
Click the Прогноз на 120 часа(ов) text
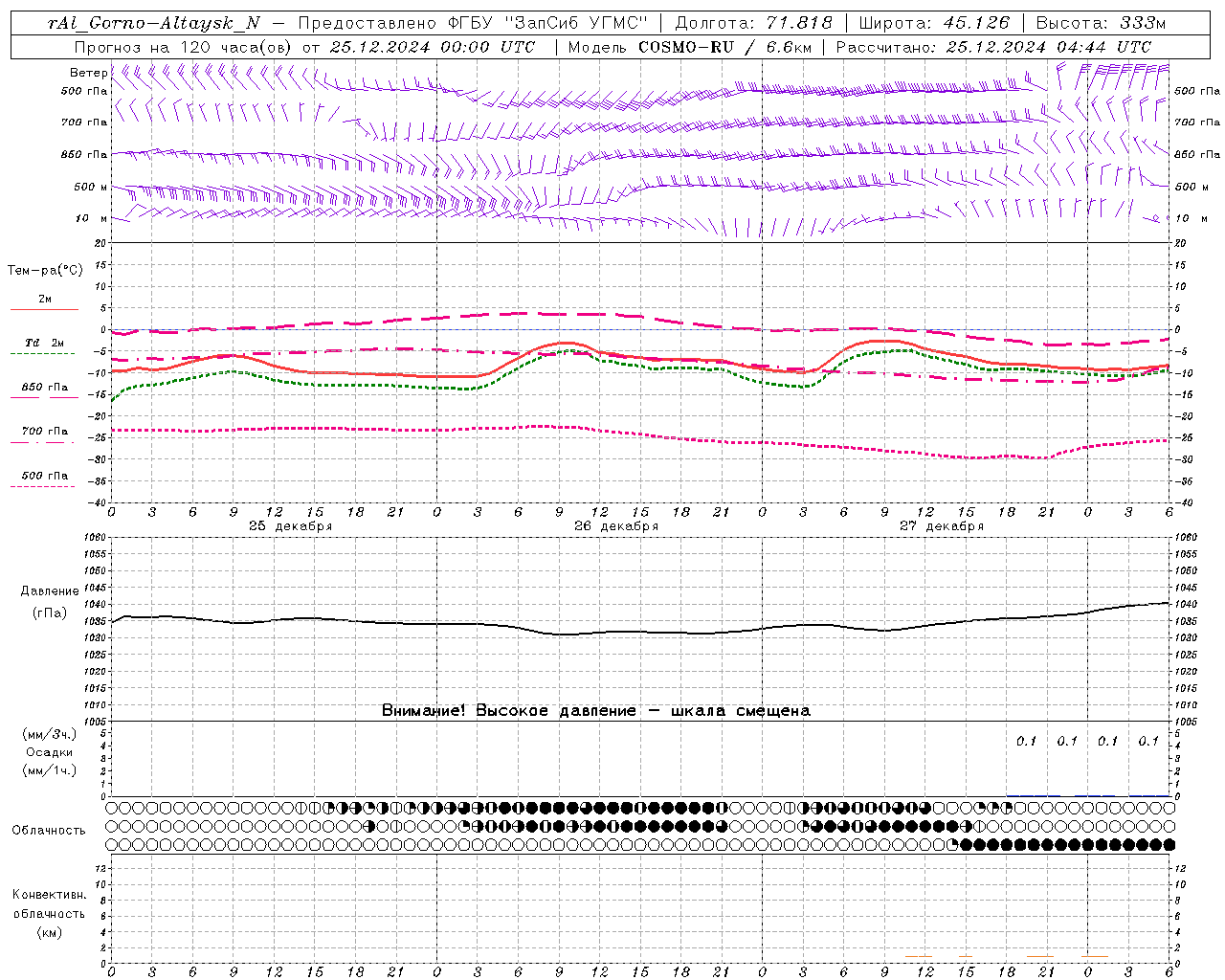coord(184,47)
